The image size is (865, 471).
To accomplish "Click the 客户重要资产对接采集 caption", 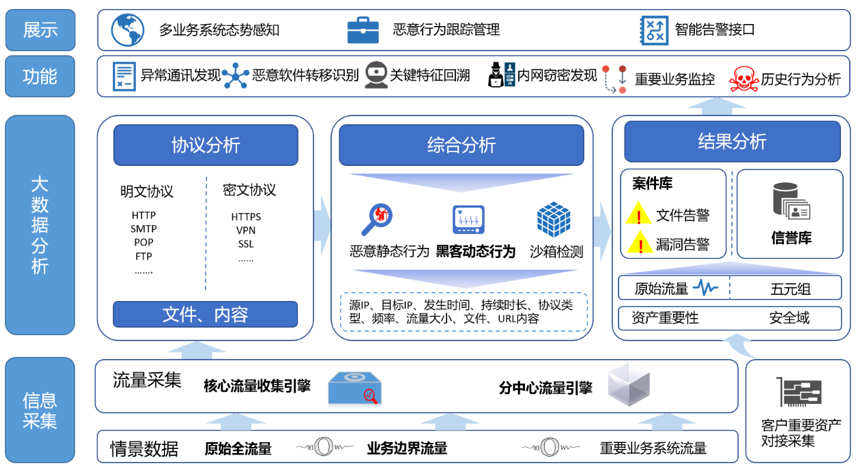I will pyautogui.click(x=801, y=433).
